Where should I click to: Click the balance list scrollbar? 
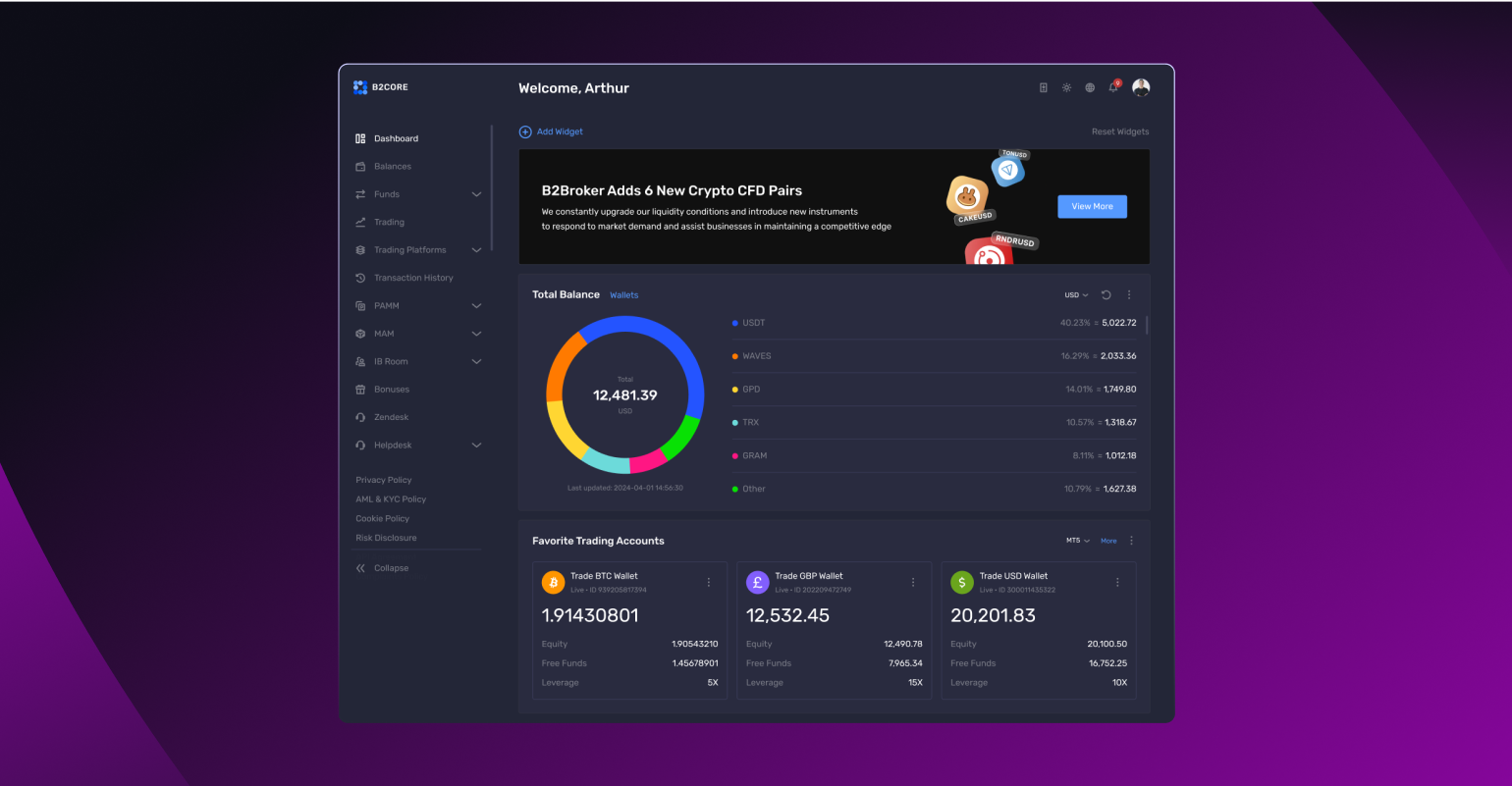[1147, 325]
